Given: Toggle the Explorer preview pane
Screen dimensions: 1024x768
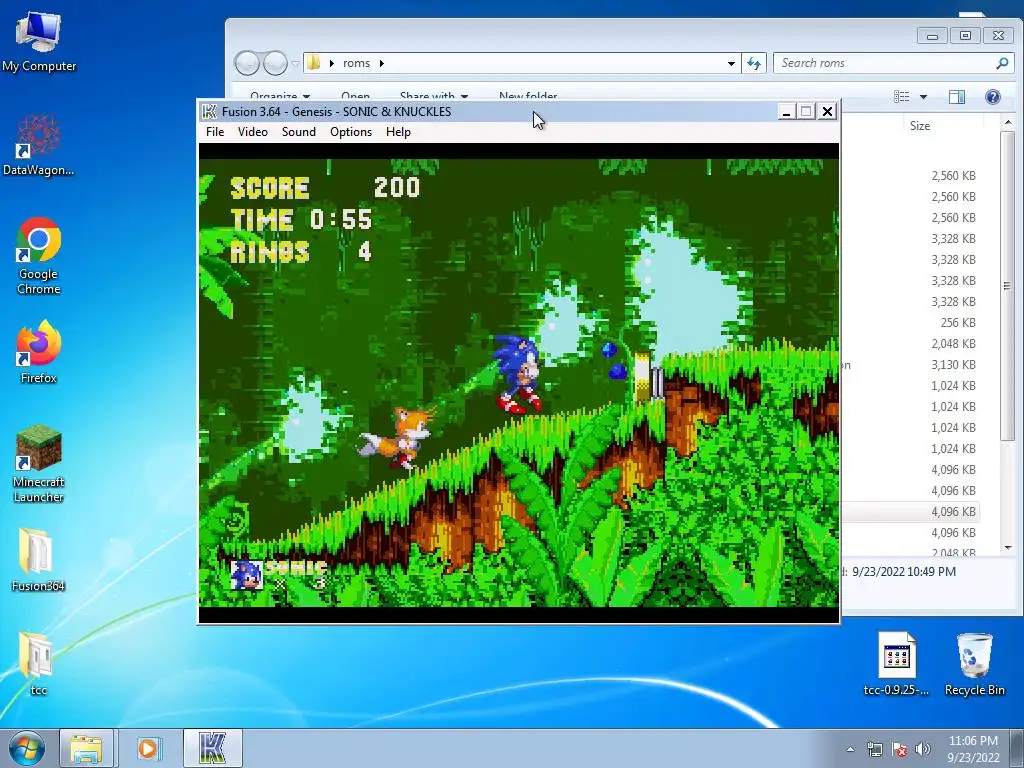Looking at the screenshot, I should click(957, 97).
